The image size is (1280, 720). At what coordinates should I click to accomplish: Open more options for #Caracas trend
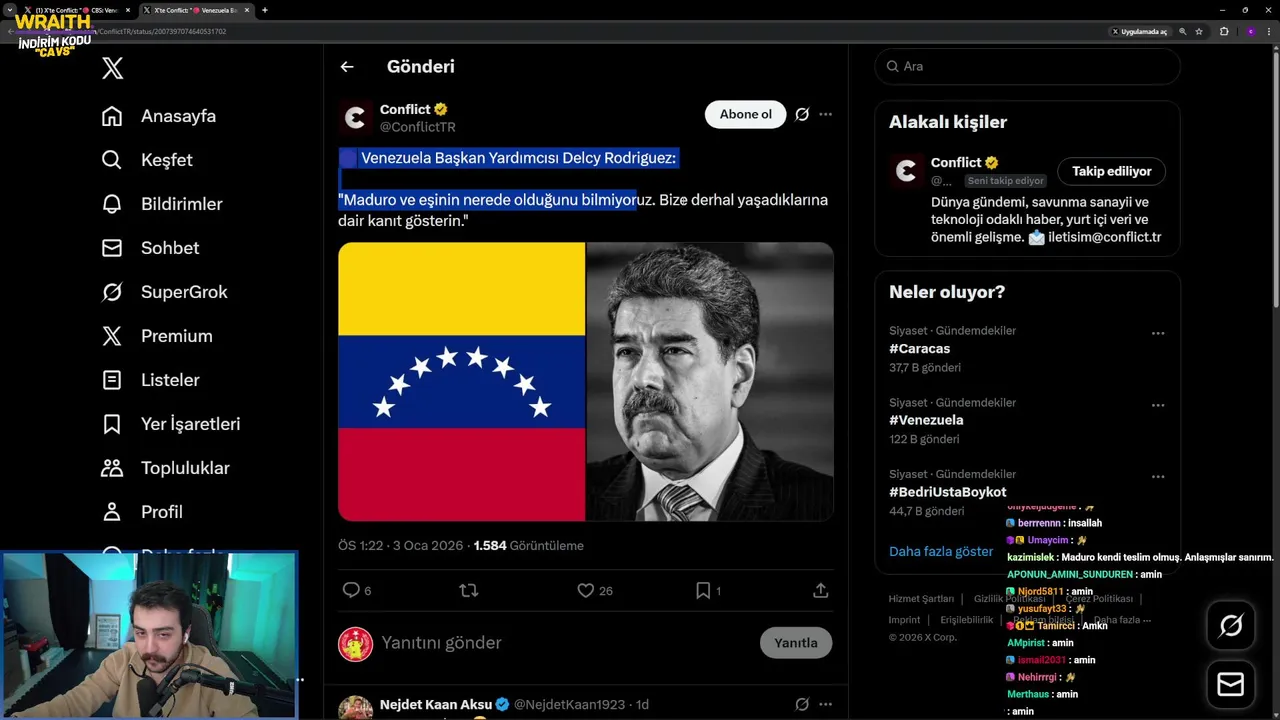click(1158, 333)
